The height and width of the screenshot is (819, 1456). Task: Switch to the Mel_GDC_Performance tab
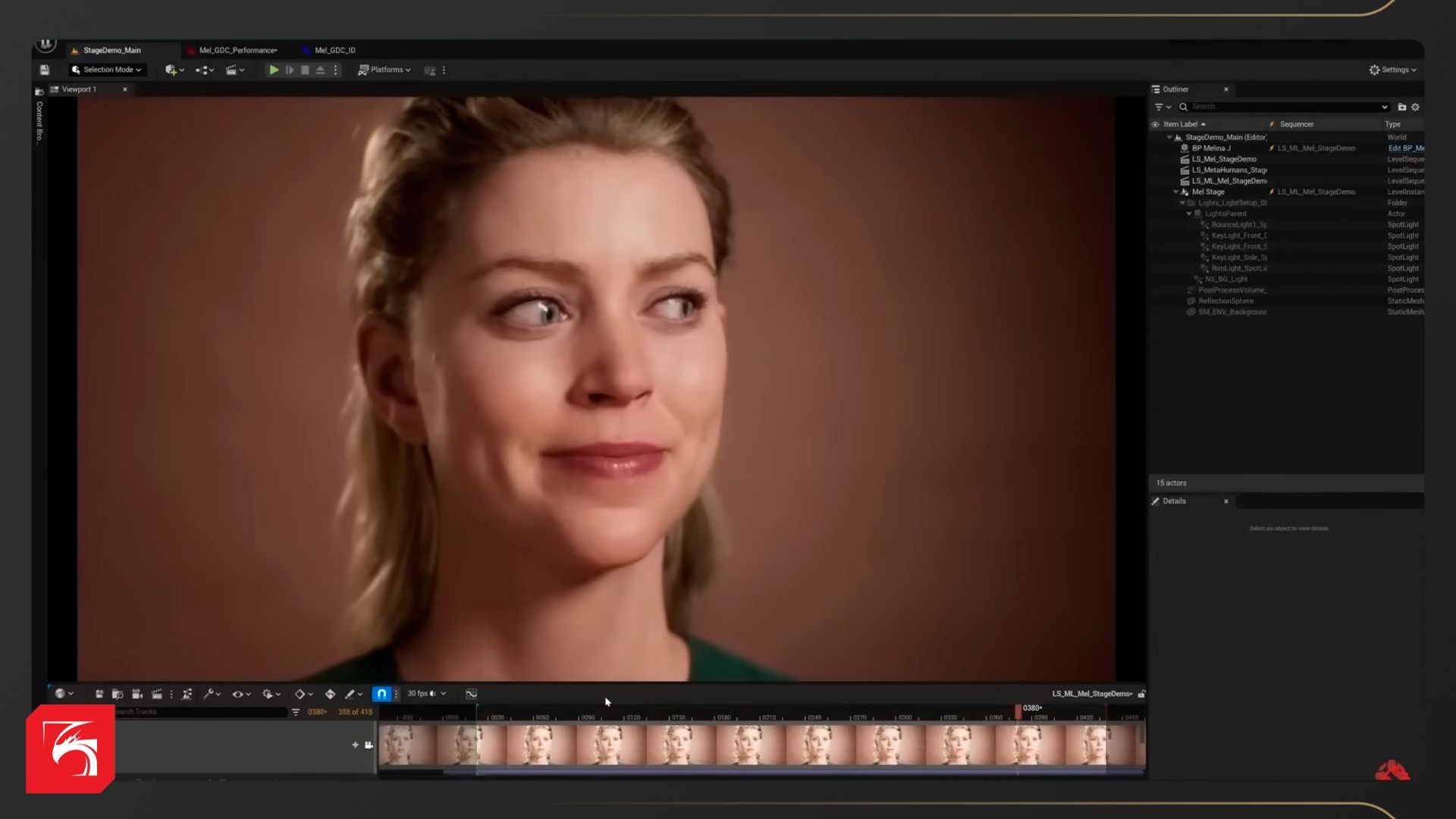click(237, 50)
